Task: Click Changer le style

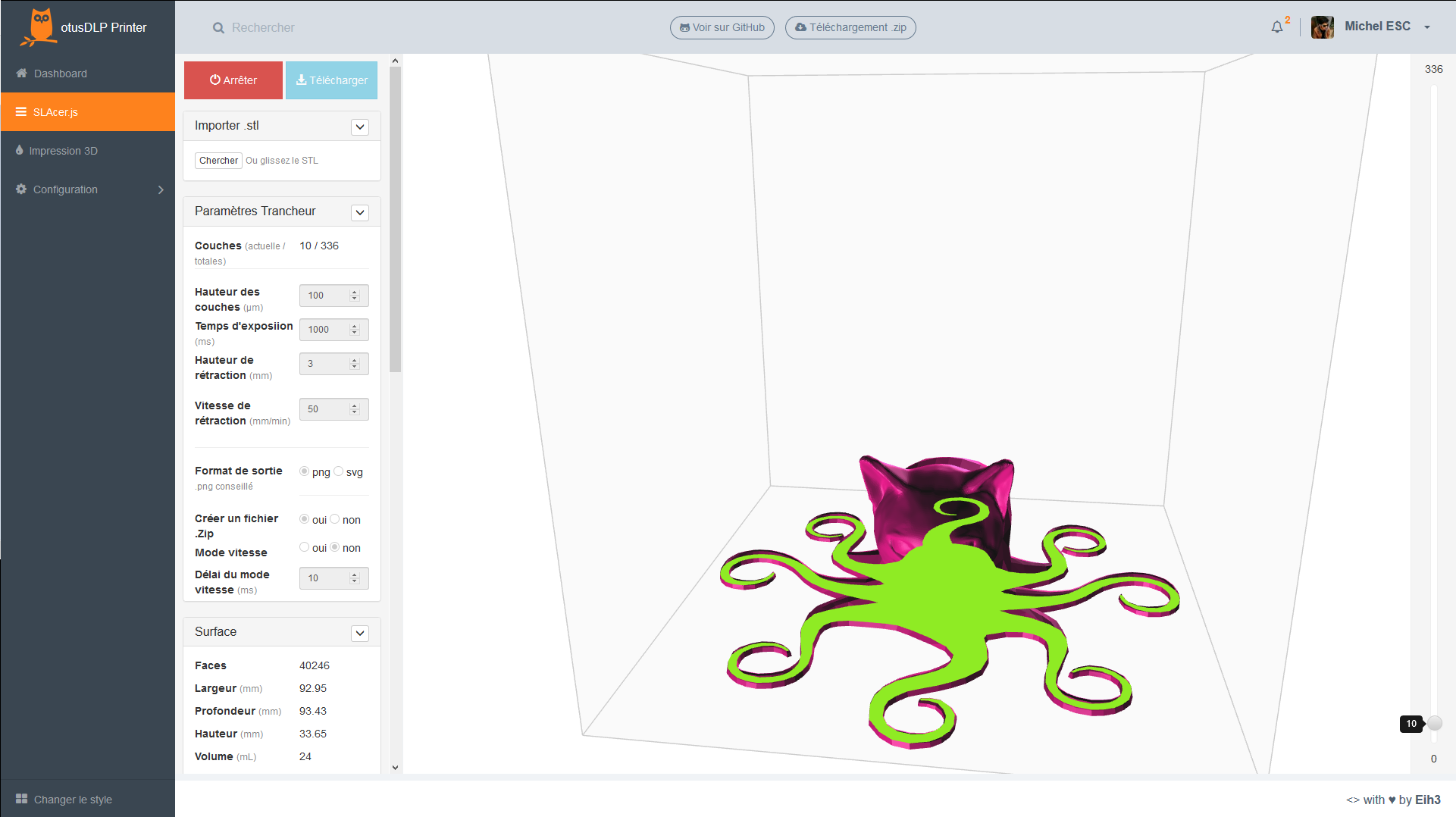Action: [x=73, y=800]
